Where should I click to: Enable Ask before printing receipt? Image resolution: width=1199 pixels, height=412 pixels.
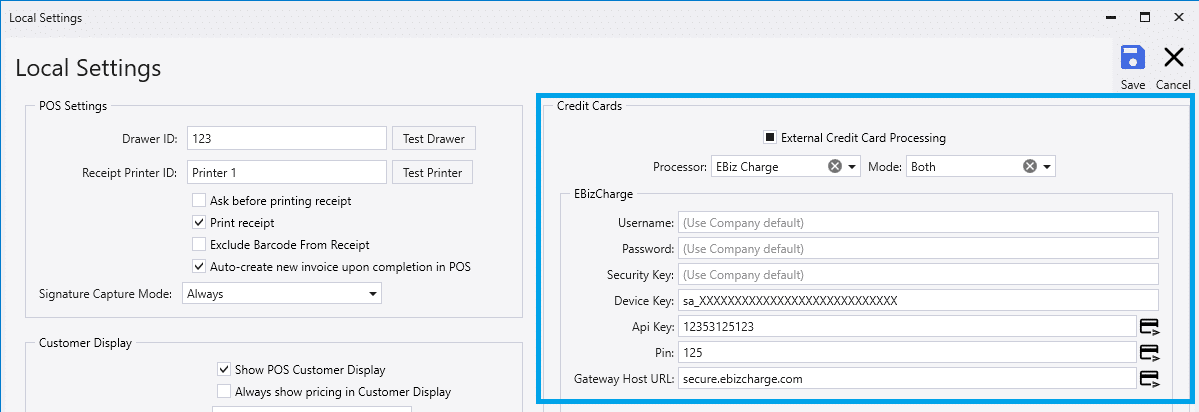click(x=199, y=201)
